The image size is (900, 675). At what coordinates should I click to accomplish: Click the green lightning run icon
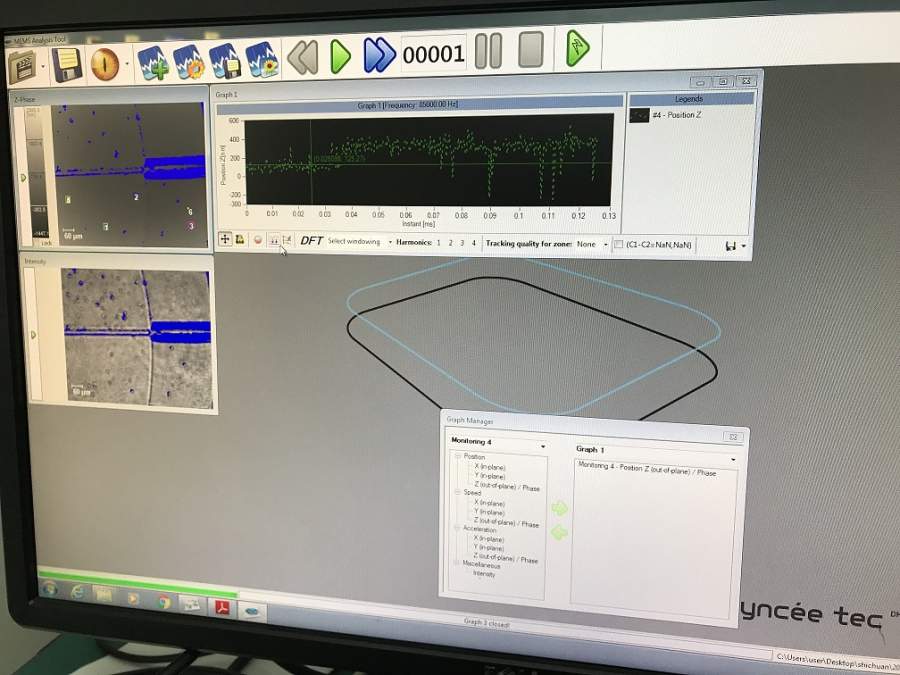pos(577,48)
